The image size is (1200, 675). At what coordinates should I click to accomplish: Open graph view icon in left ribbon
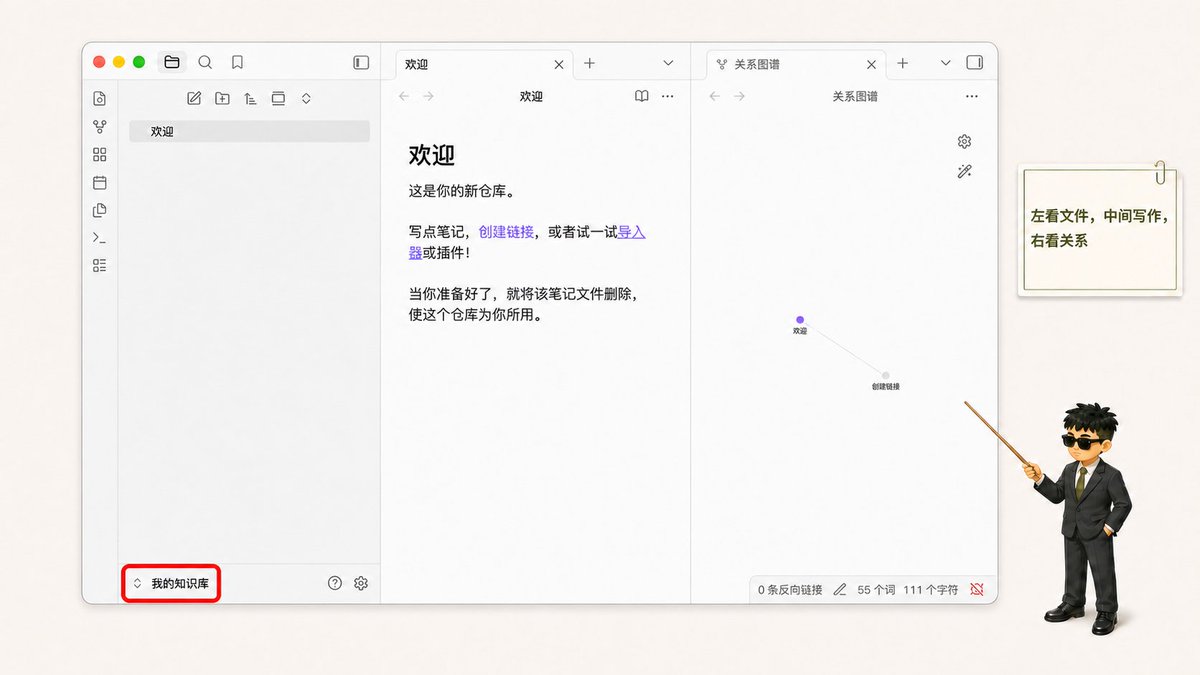99,126
